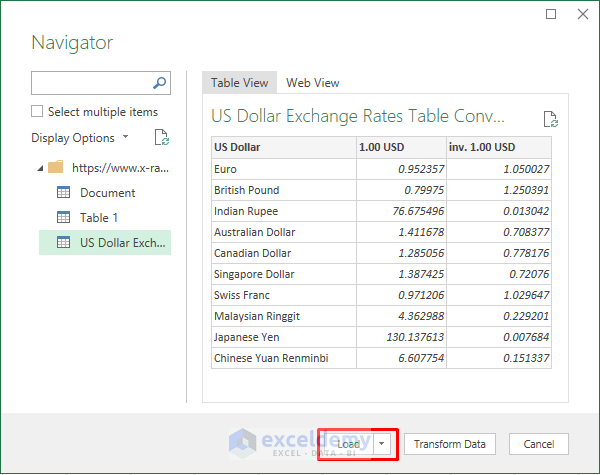
Task: Click the Transform Data button
Action: tap(450, 444)
